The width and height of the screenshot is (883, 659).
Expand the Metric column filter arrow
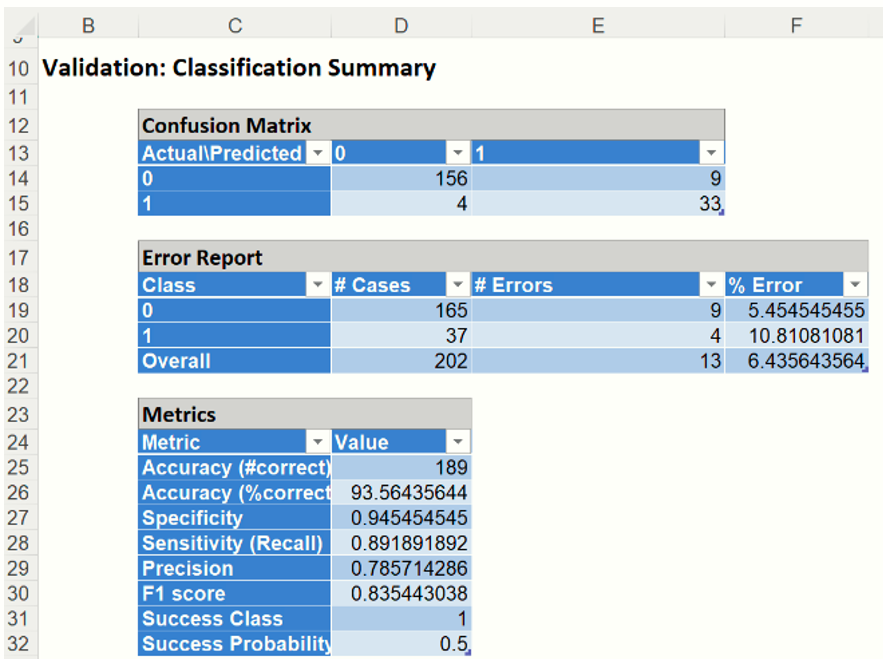(x=317, y=442)
